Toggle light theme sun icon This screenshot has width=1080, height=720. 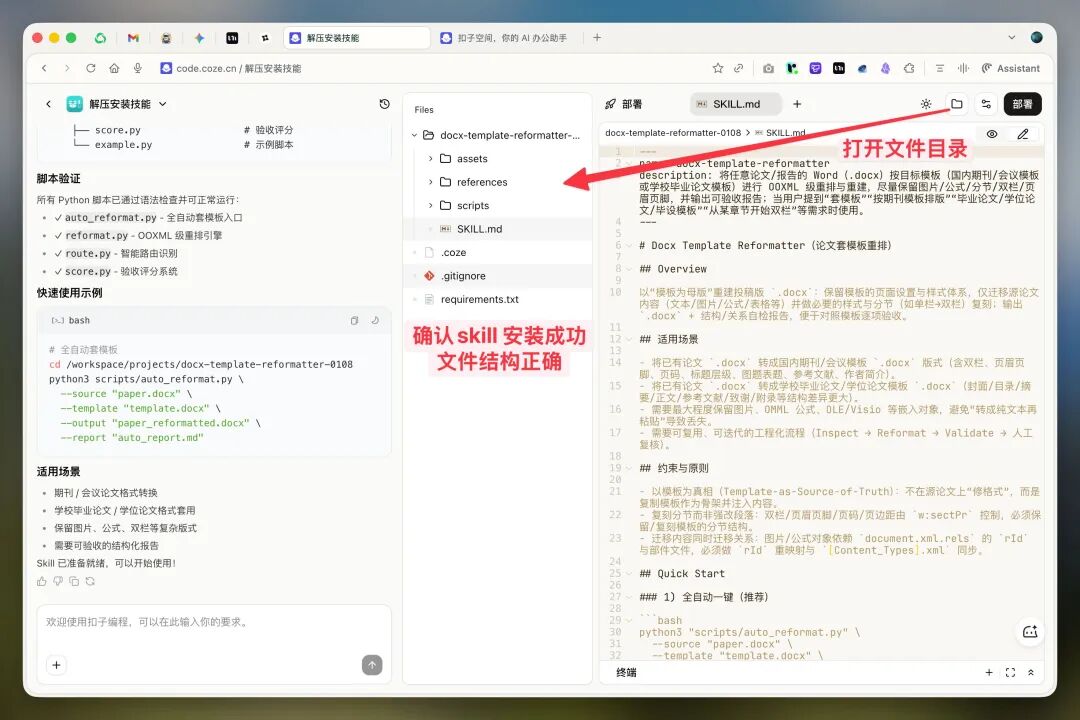tap(926, 104)
